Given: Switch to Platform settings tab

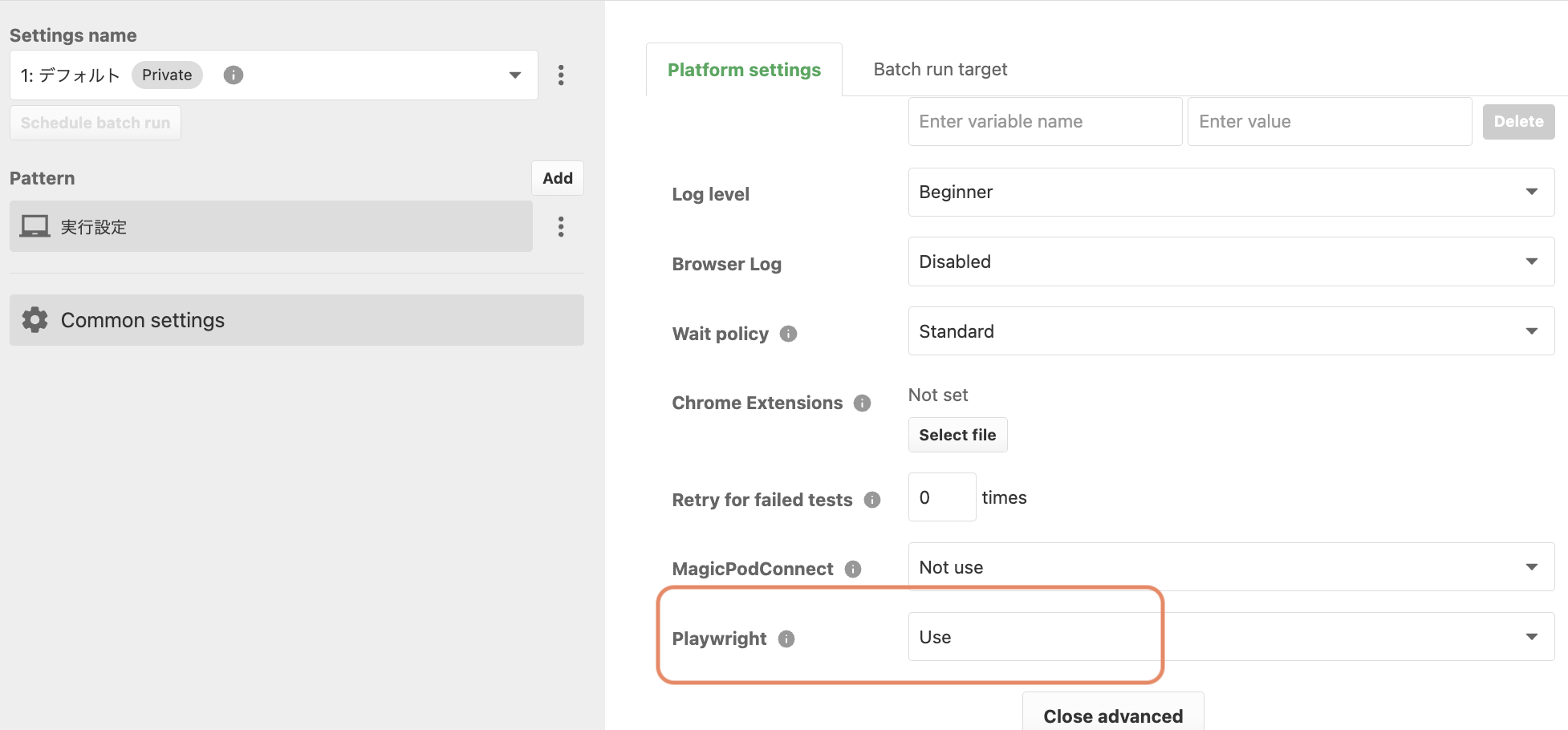Looking at the screenshot, I should 744,70.
